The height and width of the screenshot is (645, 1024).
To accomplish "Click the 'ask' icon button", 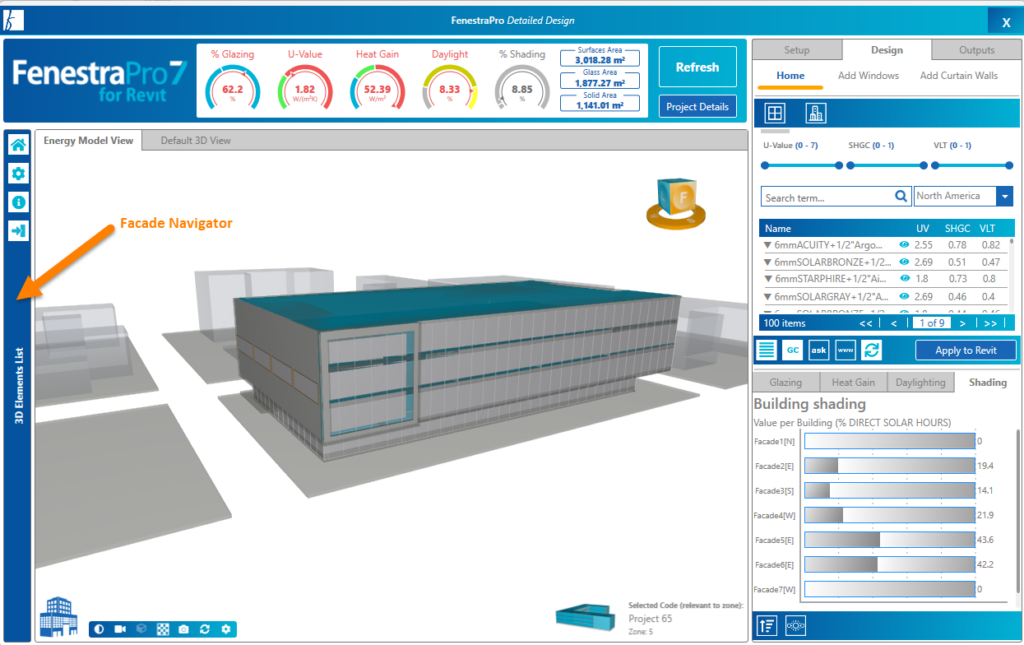I will click(819, 350).
